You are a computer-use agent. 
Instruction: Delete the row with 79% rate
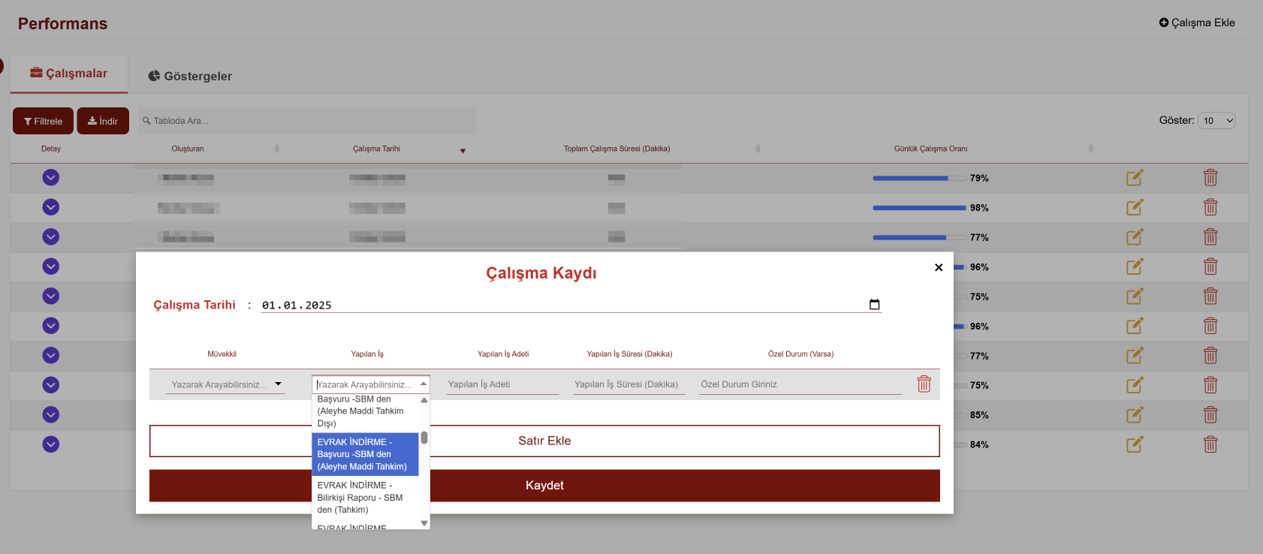1210,177
